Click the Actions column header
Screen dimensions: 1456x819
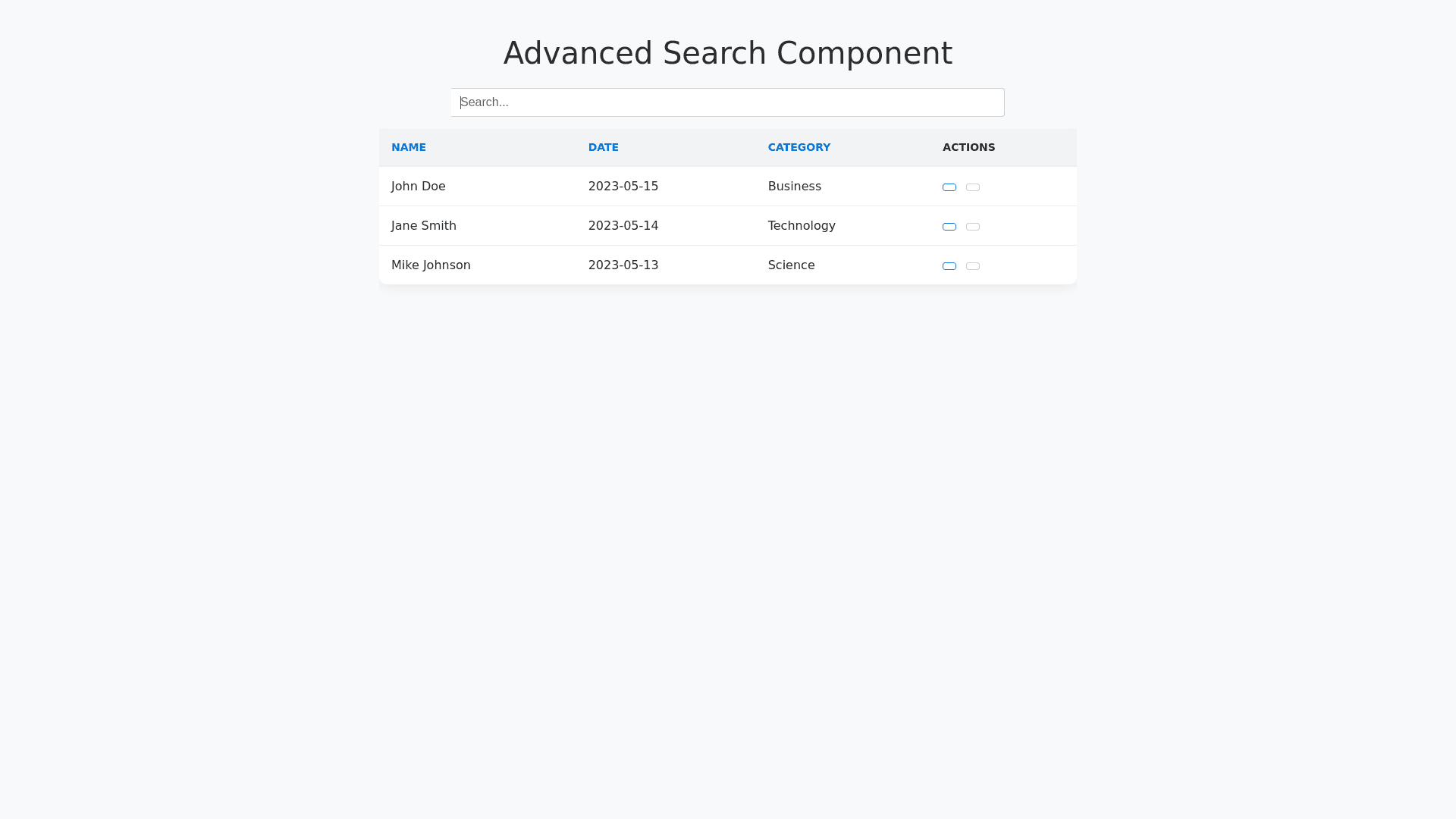968,147
